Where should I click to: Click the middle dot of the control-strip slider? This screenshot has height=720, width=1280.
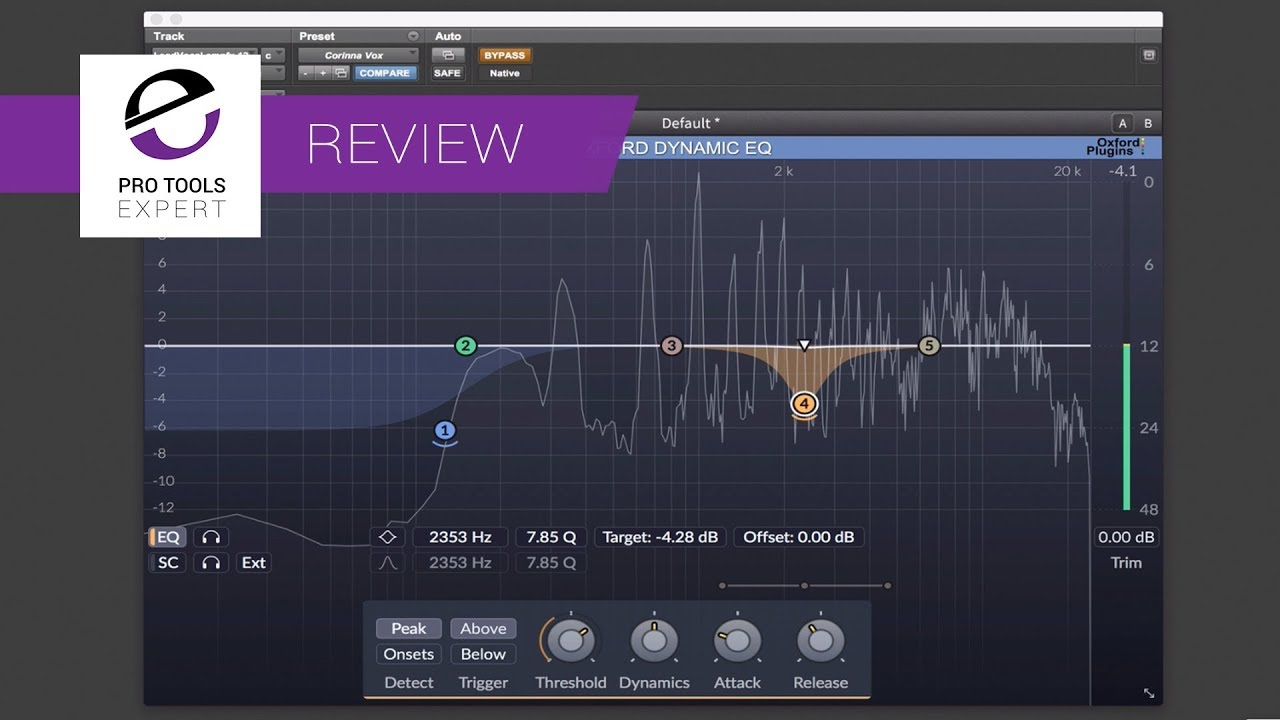point(804,585)
